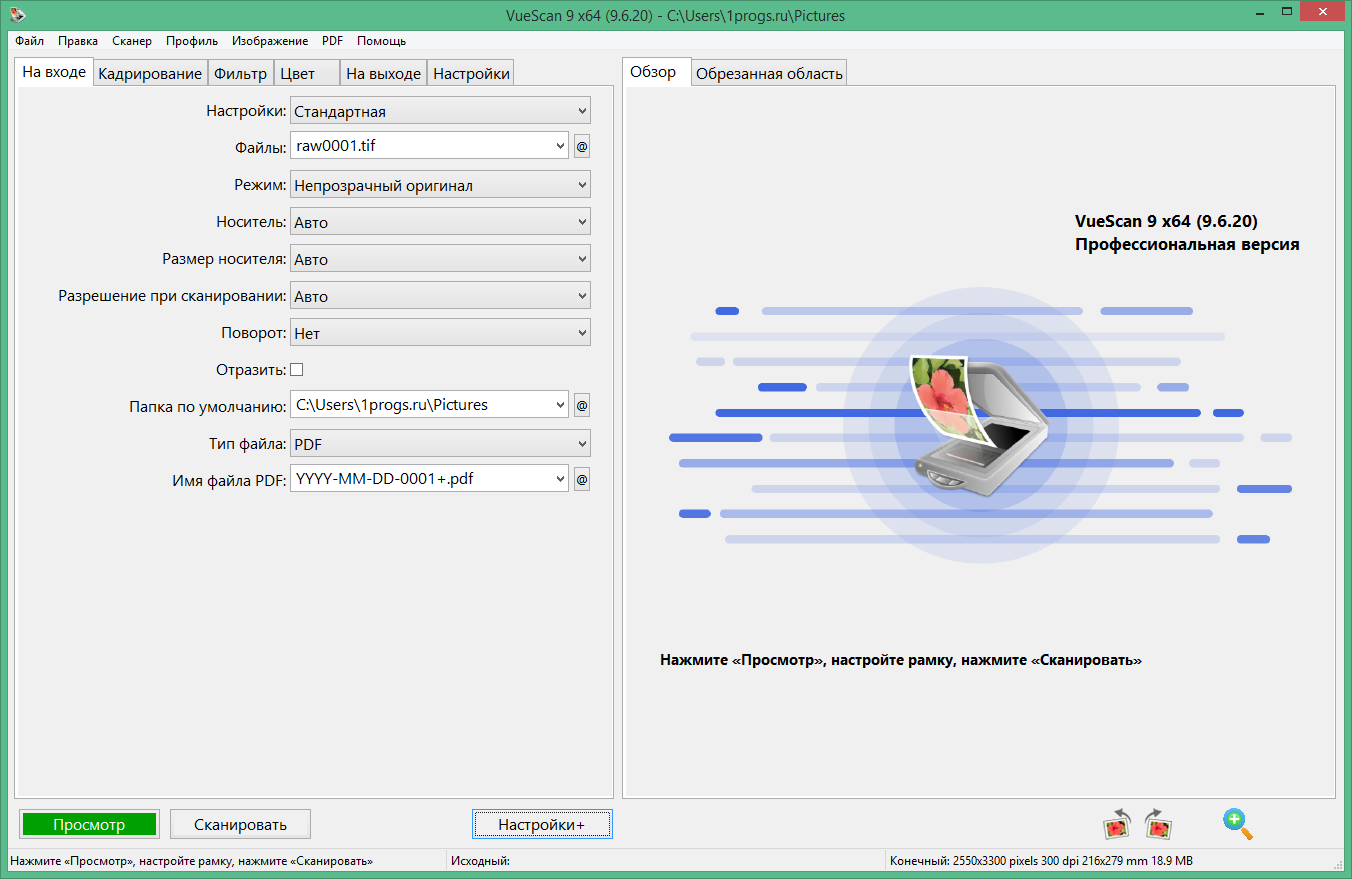The height and width of the screenshot is (879, 1352).
Task: Expand the Тип файла dropdown set to PDF
Action: pyautogui.click(x=440, y=443)
